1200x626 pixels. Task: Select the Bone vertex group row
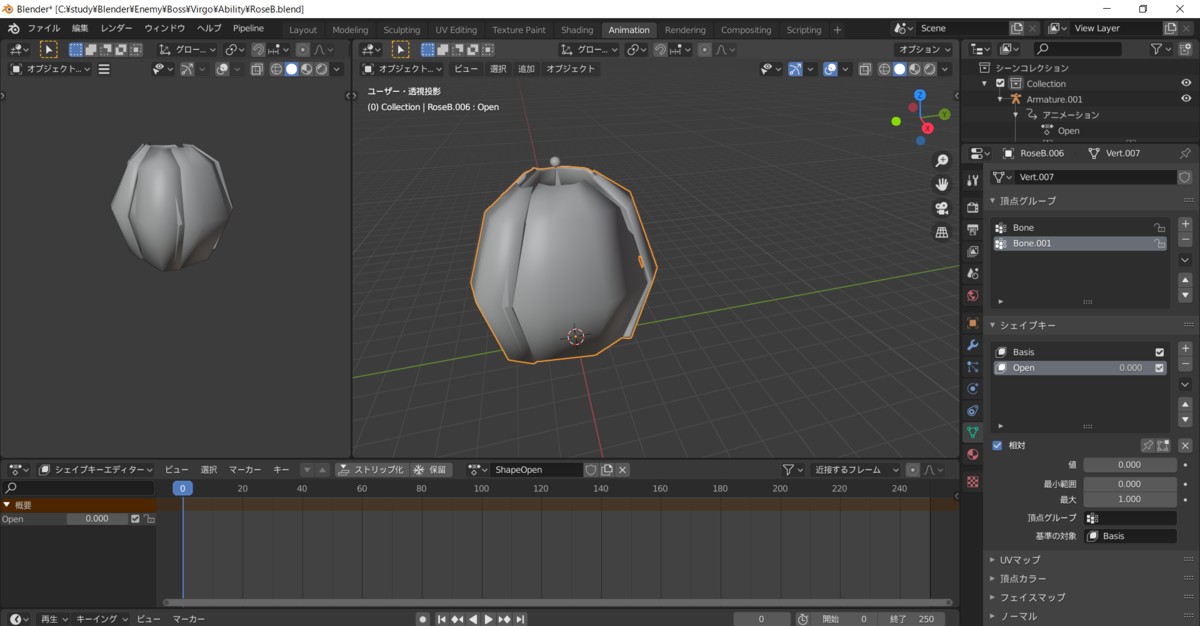[1081, 228]
